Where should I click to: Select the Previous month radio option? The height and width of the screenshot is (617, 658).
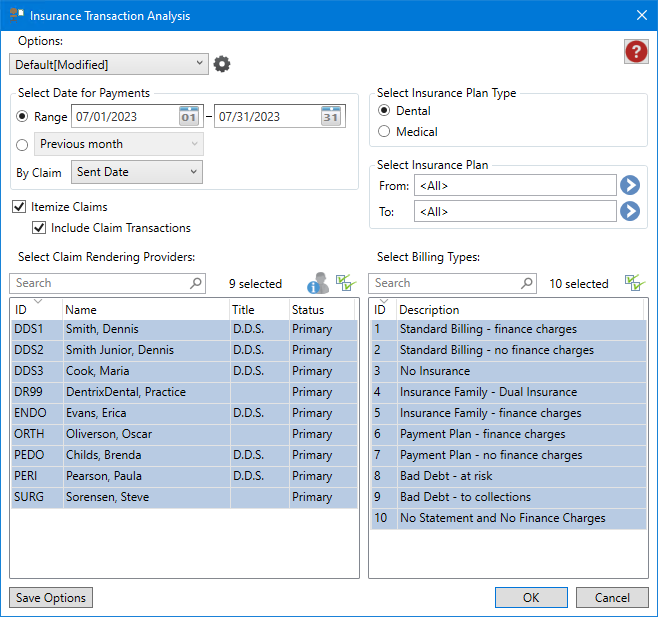point(23,145)
